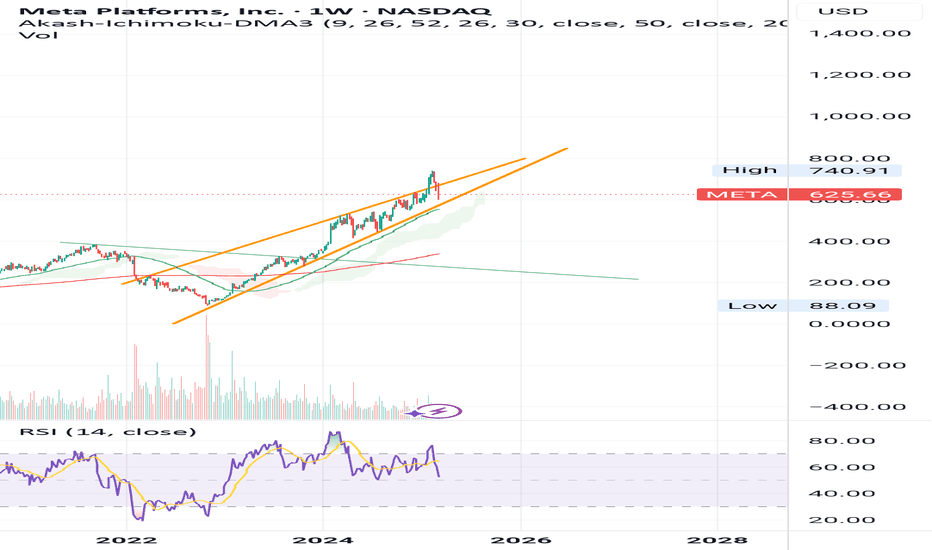Click the purple lightning bolt event icon

(439, 411)
